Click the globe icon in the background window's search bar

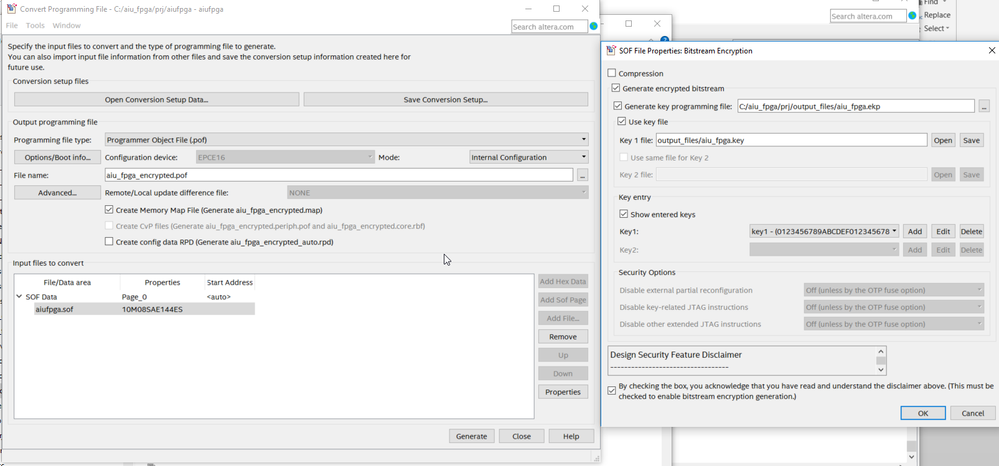(912, 16)
